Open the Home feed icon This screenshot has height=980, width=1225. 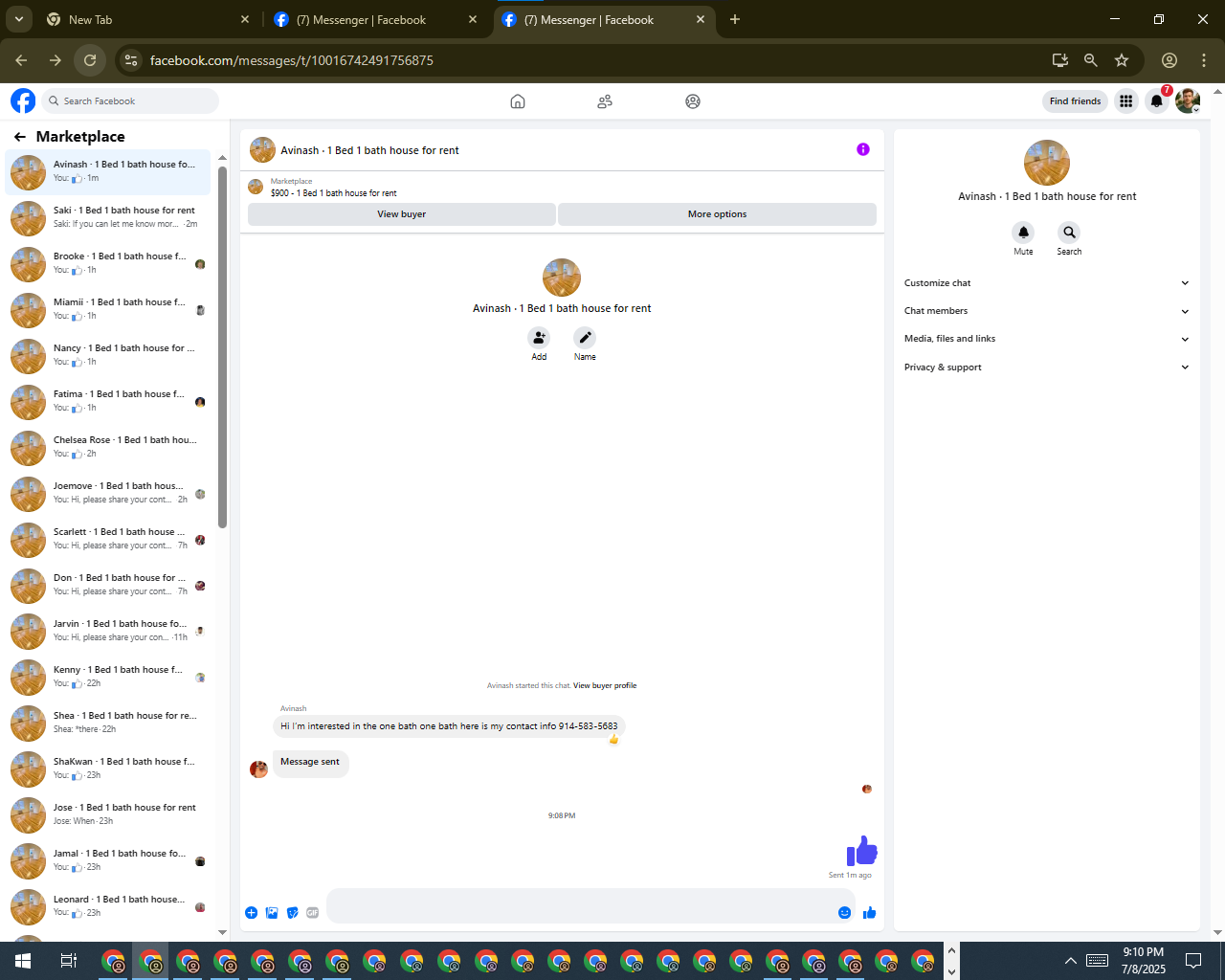tap(518, 101)
